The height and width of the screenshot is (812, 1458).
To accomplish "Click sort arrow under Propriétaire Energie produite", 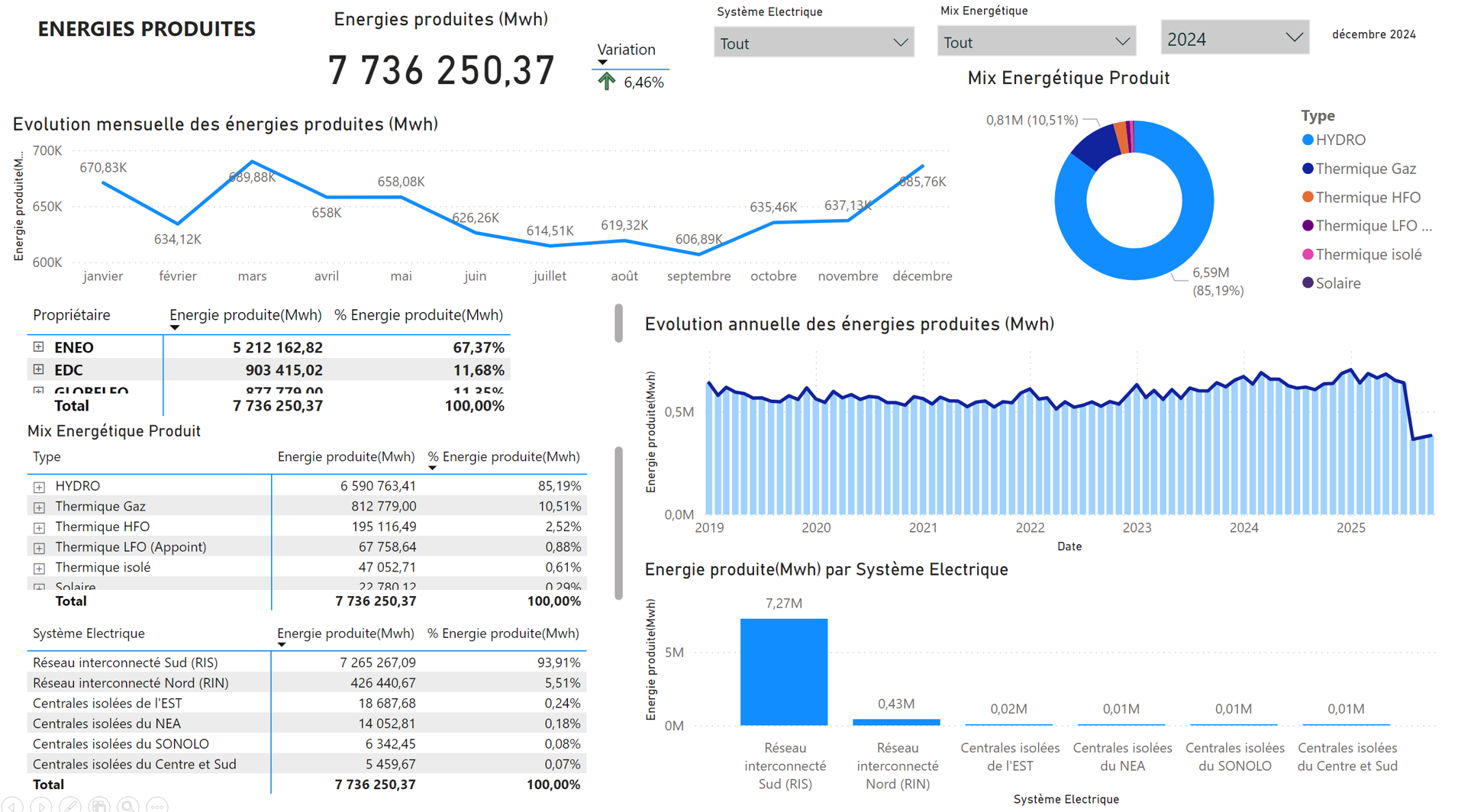I will pyautogui.click(x=175, y=327).
